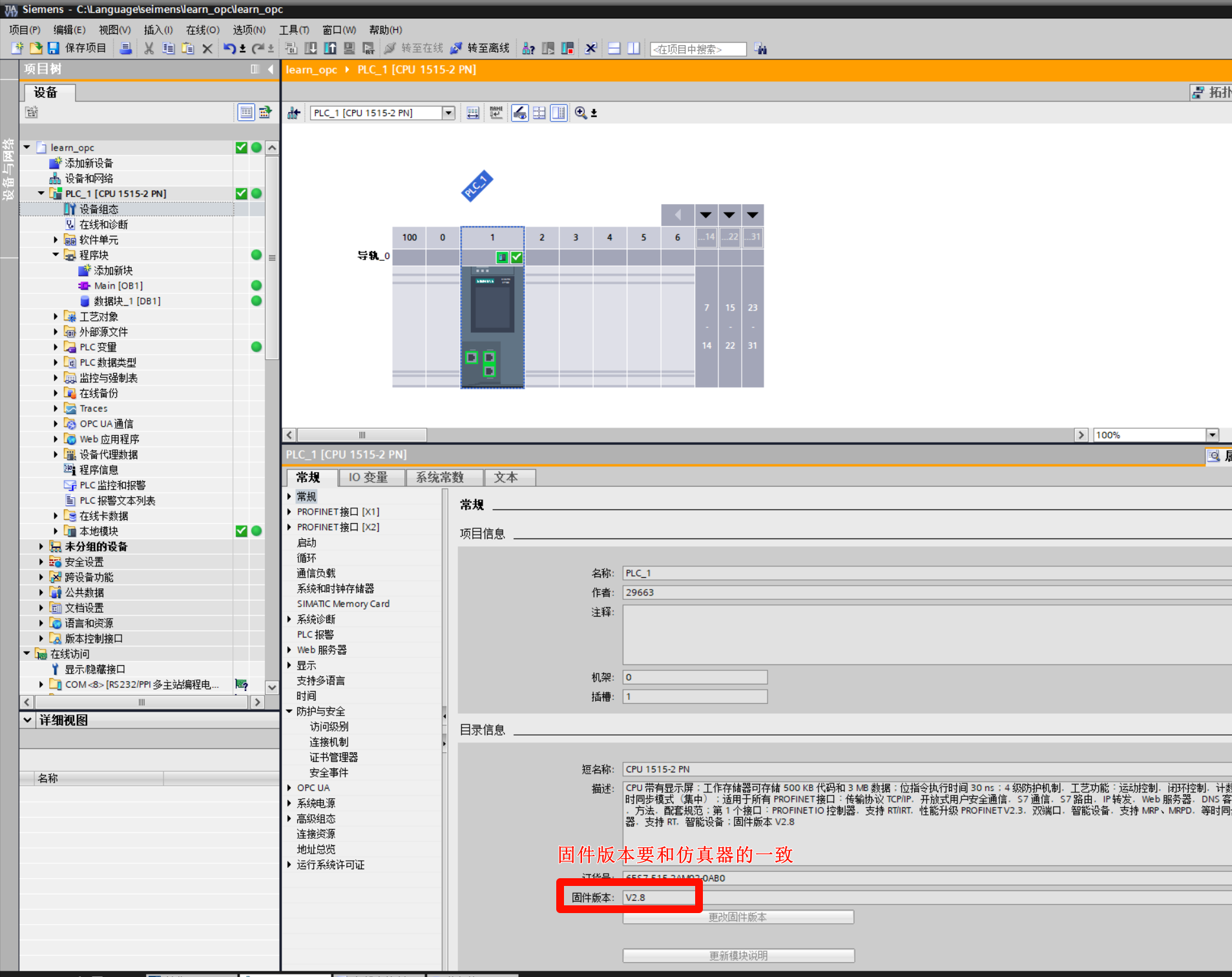Expand PLC 变量 tree node
The width and height of the screenshot is (1232, 977).
[x=56, y=347]
